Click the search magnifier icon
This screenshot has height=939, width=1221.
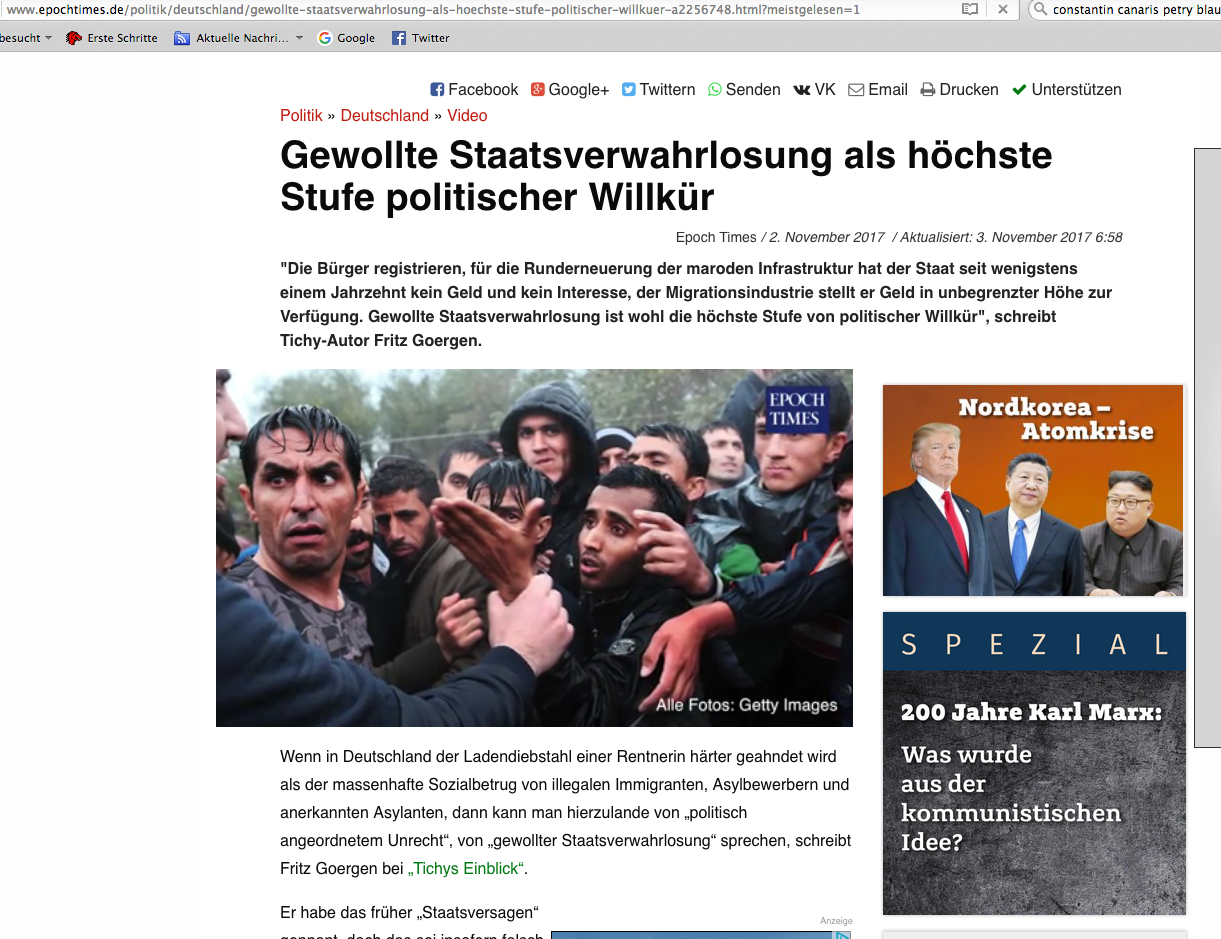1041,9
